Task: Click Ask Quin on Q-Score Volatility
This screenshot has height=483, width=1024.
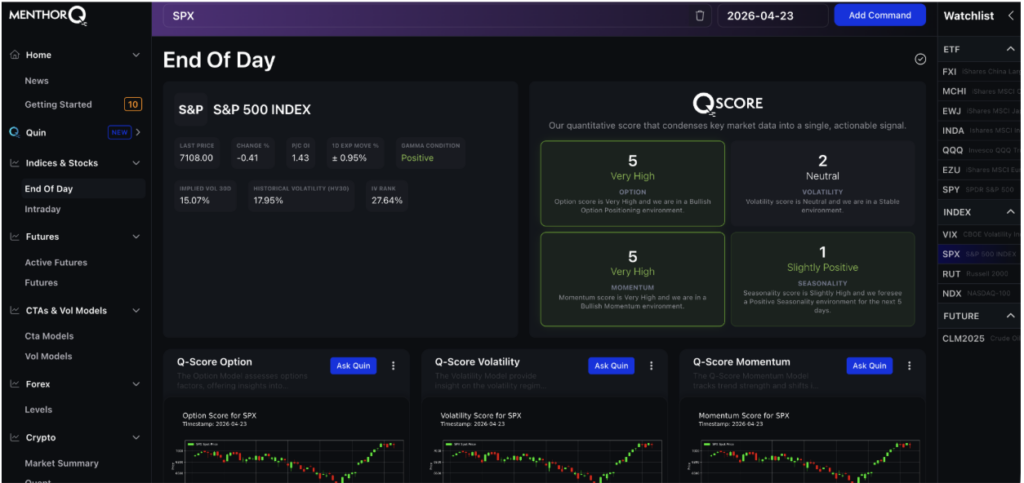Action: point(611,366)
